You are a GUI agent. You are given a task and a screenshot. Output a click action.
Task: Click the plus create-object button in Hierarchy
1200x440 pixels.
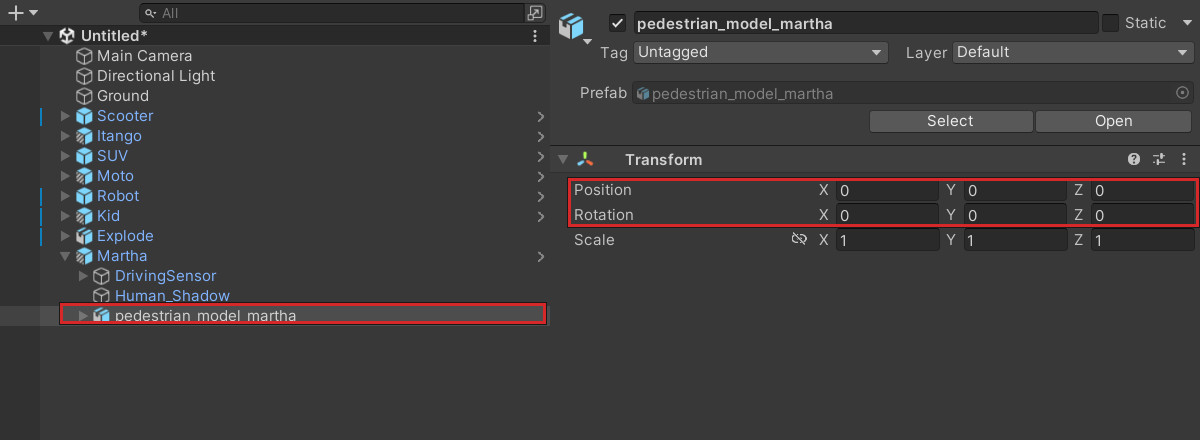(15, 13)
